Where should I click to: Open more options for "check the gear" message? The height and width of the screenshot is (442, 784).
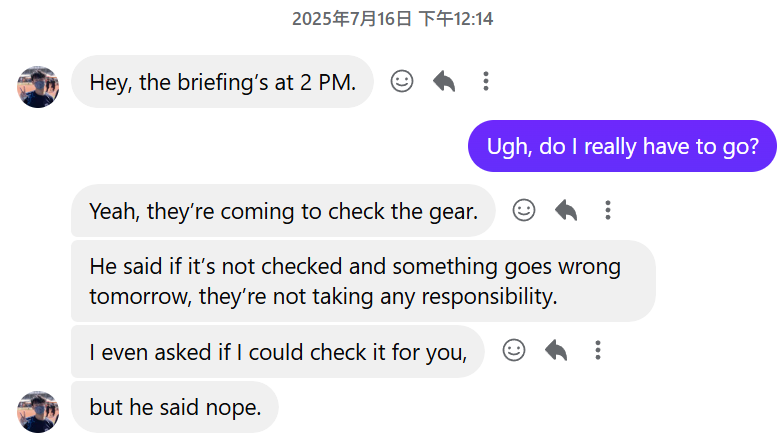[608, 210]
